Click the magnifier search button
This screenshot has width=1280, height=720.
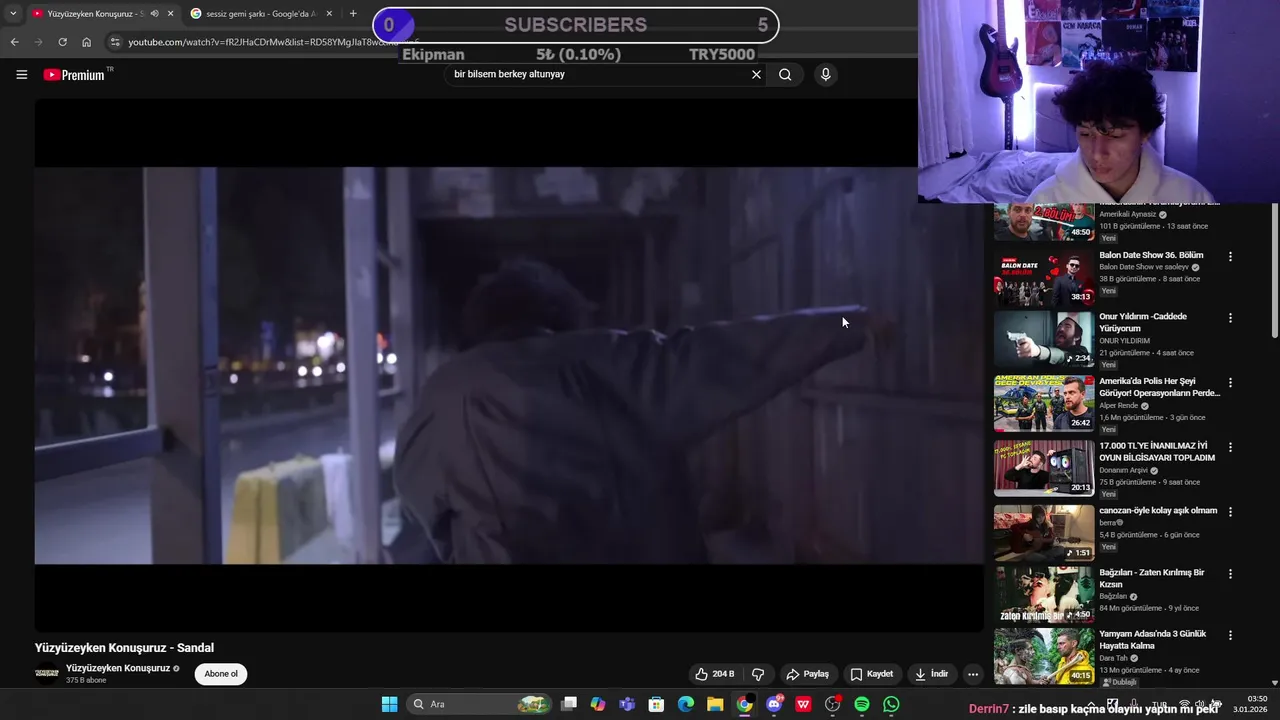785,74
